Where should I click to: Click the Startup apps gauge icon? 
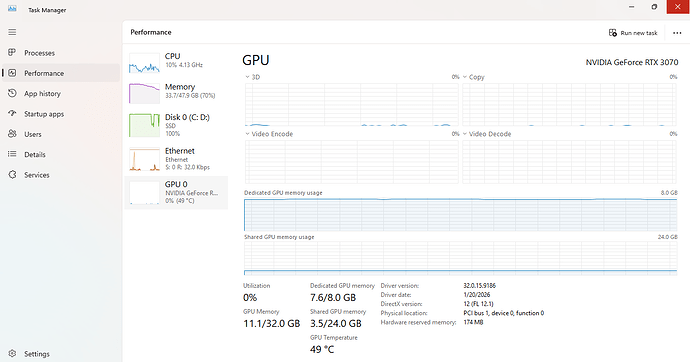[12, 113]
